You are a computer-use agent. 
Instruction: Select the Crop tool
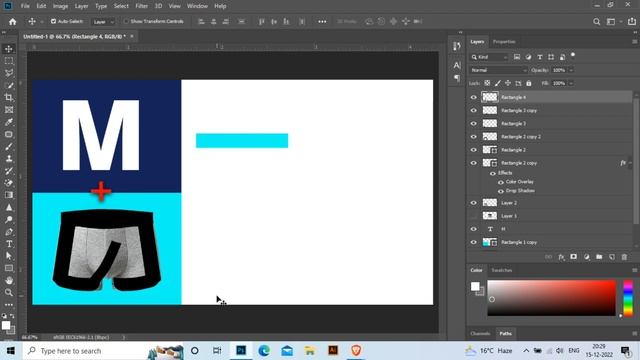[x=9, y=98]
